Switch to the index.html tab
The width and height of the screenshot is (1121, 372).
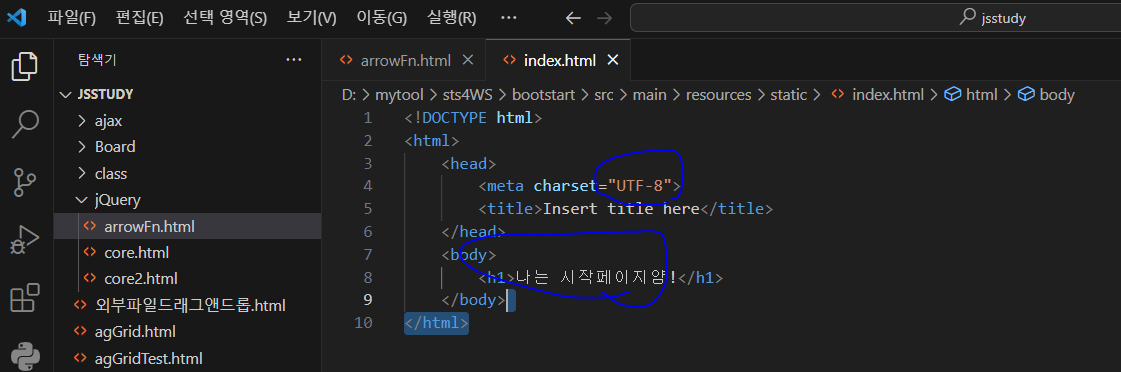coord(559,61)
